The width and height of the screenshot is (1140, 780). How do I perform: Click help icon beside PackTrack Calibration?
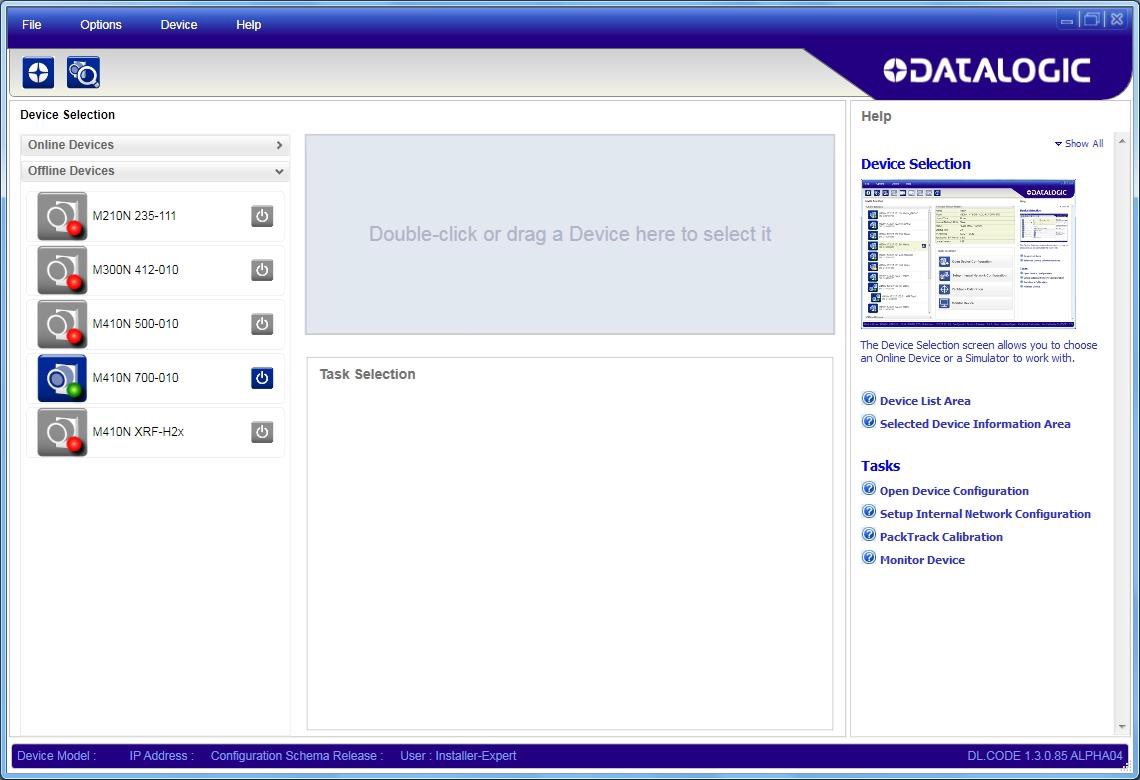[869, 534]
